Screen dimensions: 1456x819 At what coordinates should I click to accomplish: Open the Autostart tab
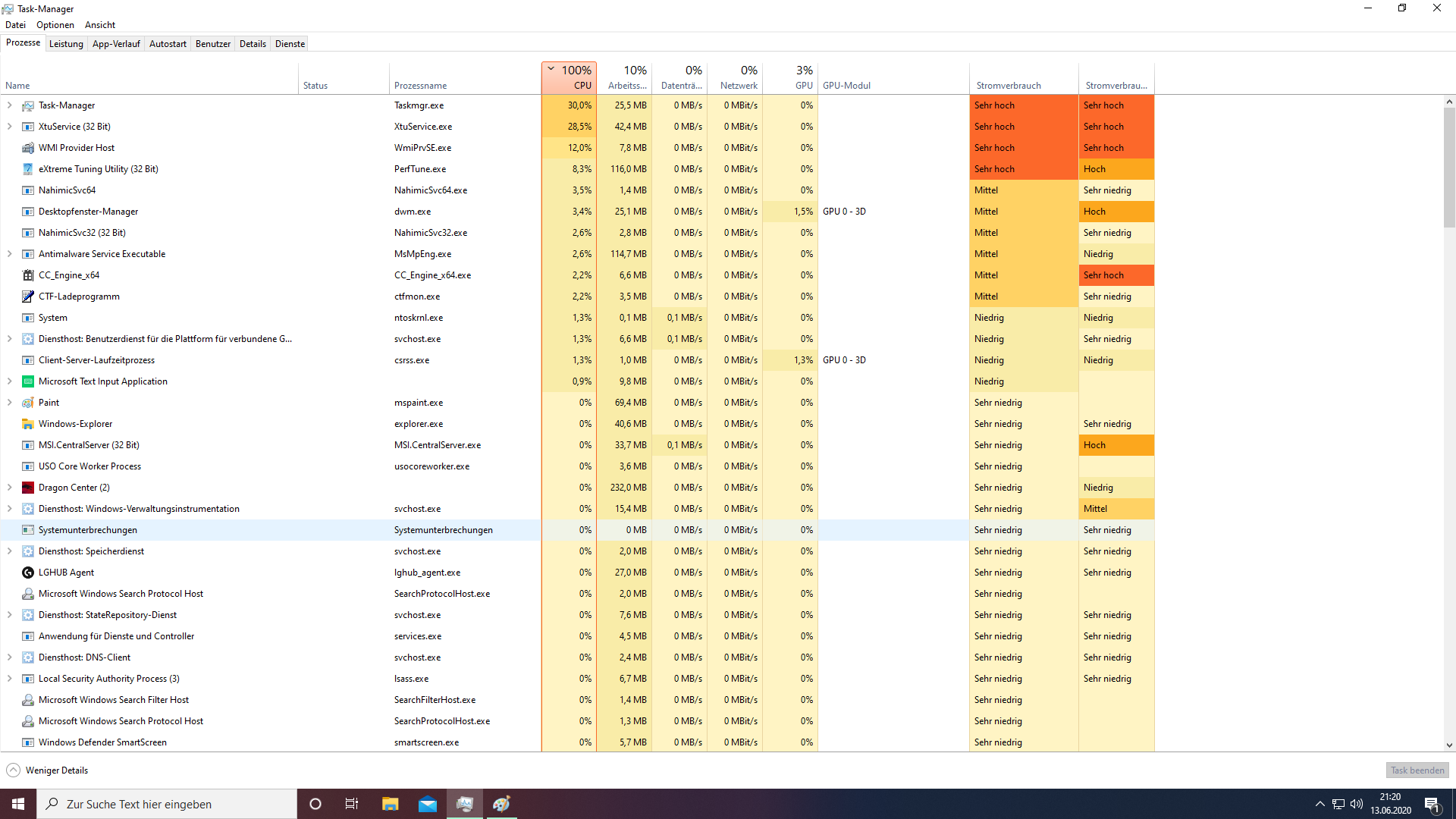point(168,44)
